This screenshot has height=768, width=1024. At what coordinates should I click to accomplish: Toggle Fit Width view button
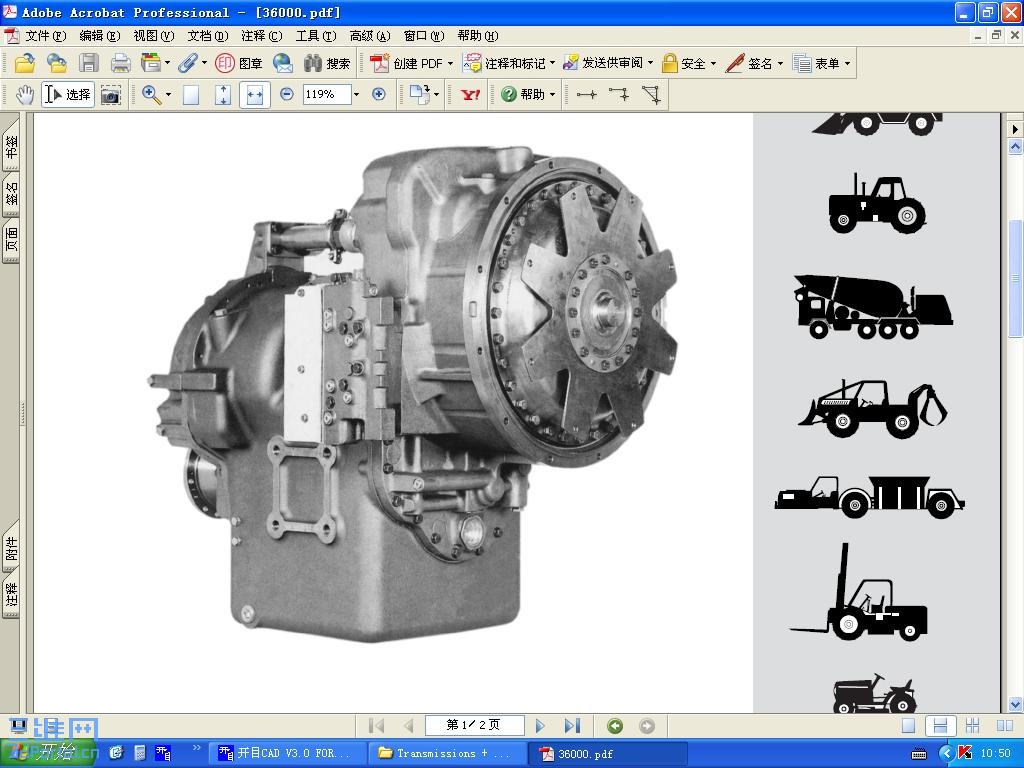click(255, 95)
